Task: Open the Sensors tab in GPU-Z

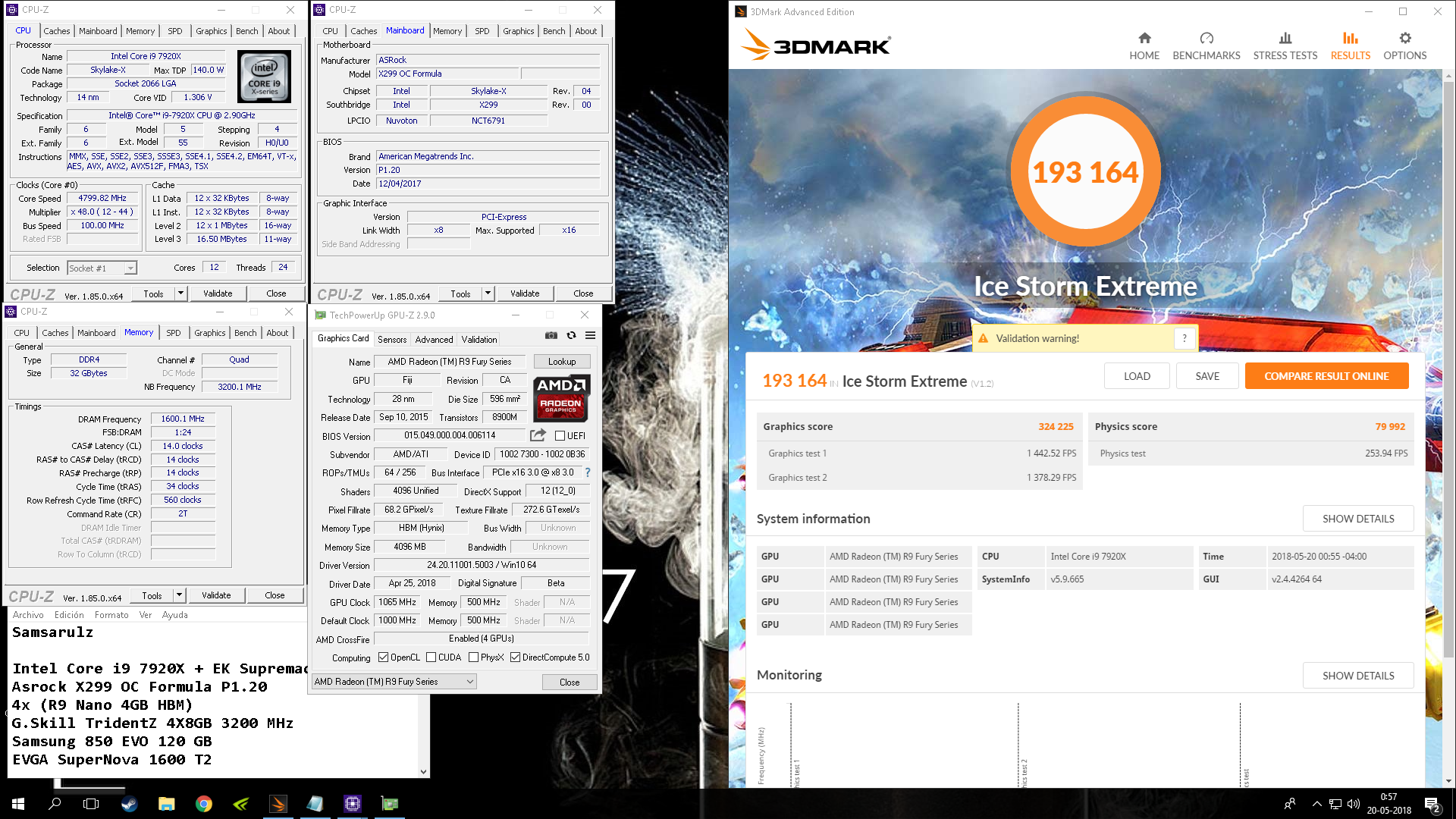Action: [x=392, y=340]
